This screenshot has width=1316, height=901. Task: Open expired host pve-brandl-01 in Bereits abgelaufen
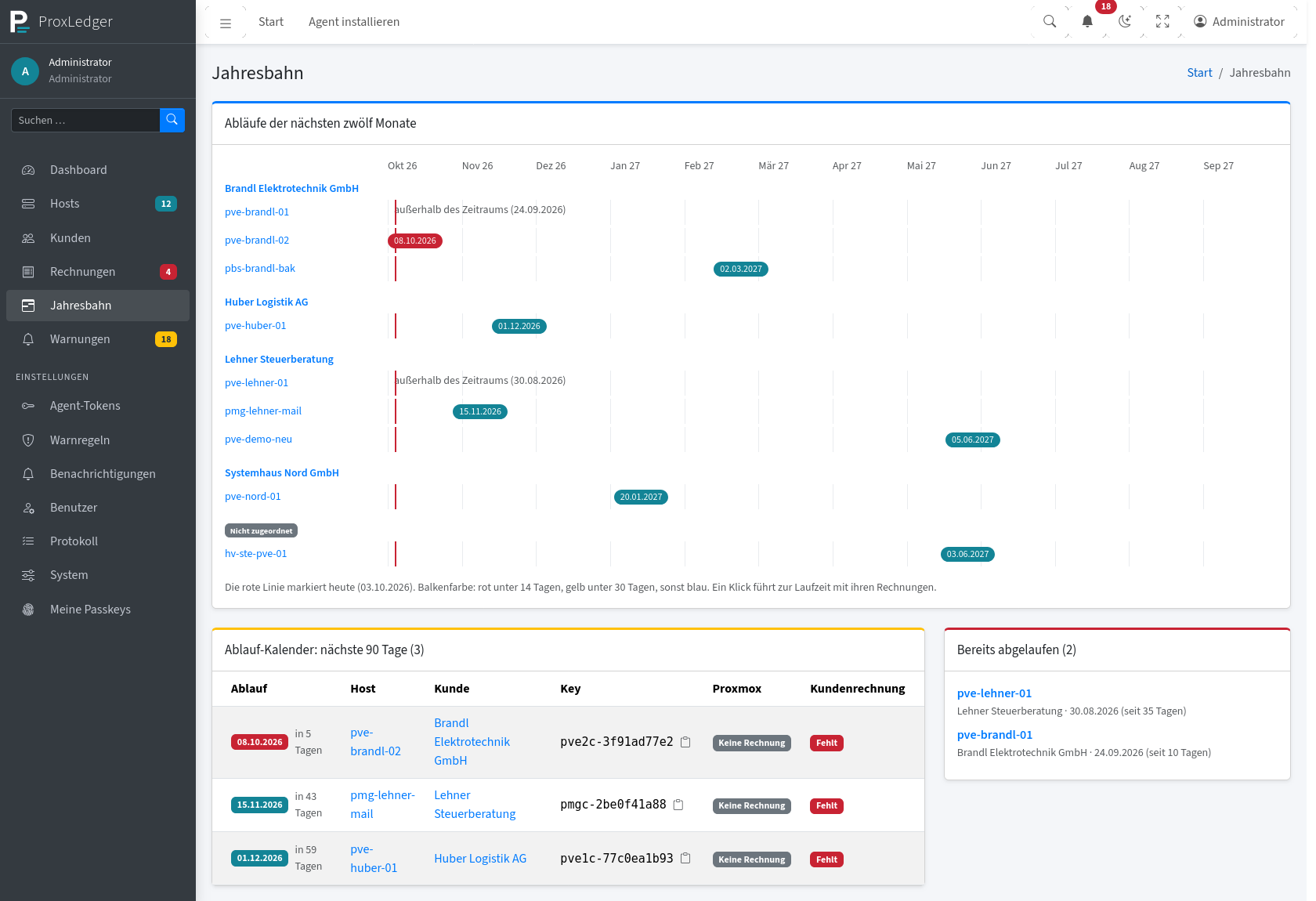coord(995,735)
